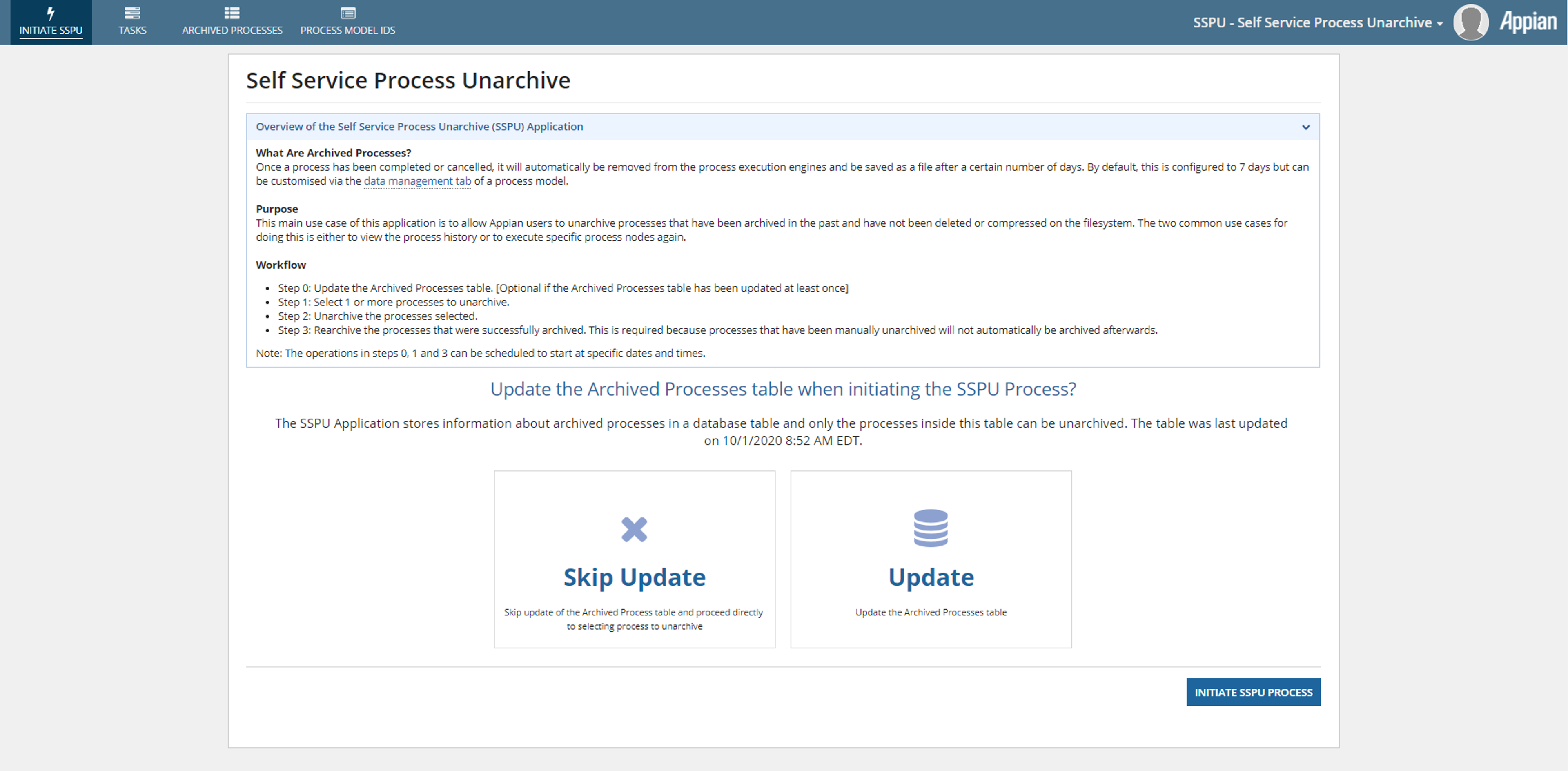Click the Initiate SSPU lightning bolt icon
Viewport: 1568px width, 771px height.
pyautogui.click(x=51, y=13)
